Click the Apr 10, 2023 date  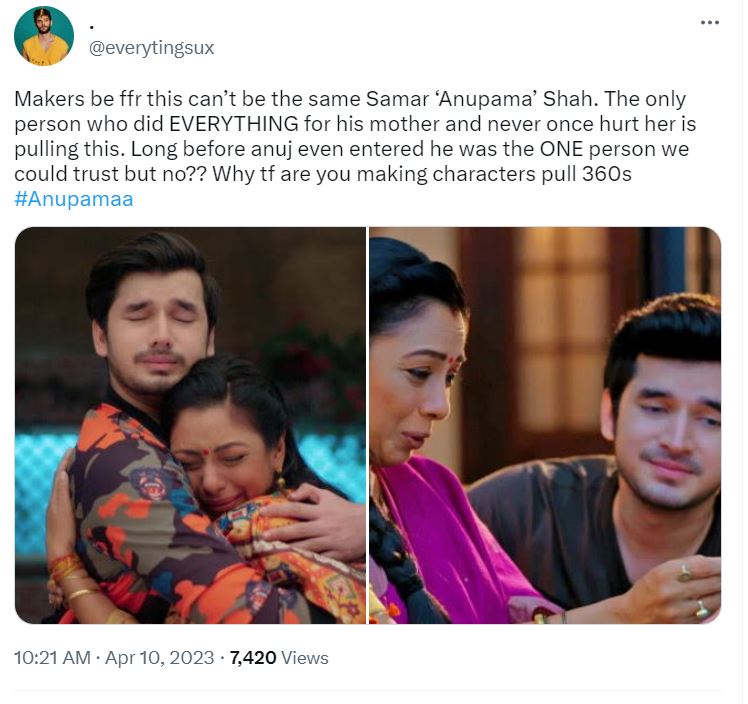click(x=159, y=658)
